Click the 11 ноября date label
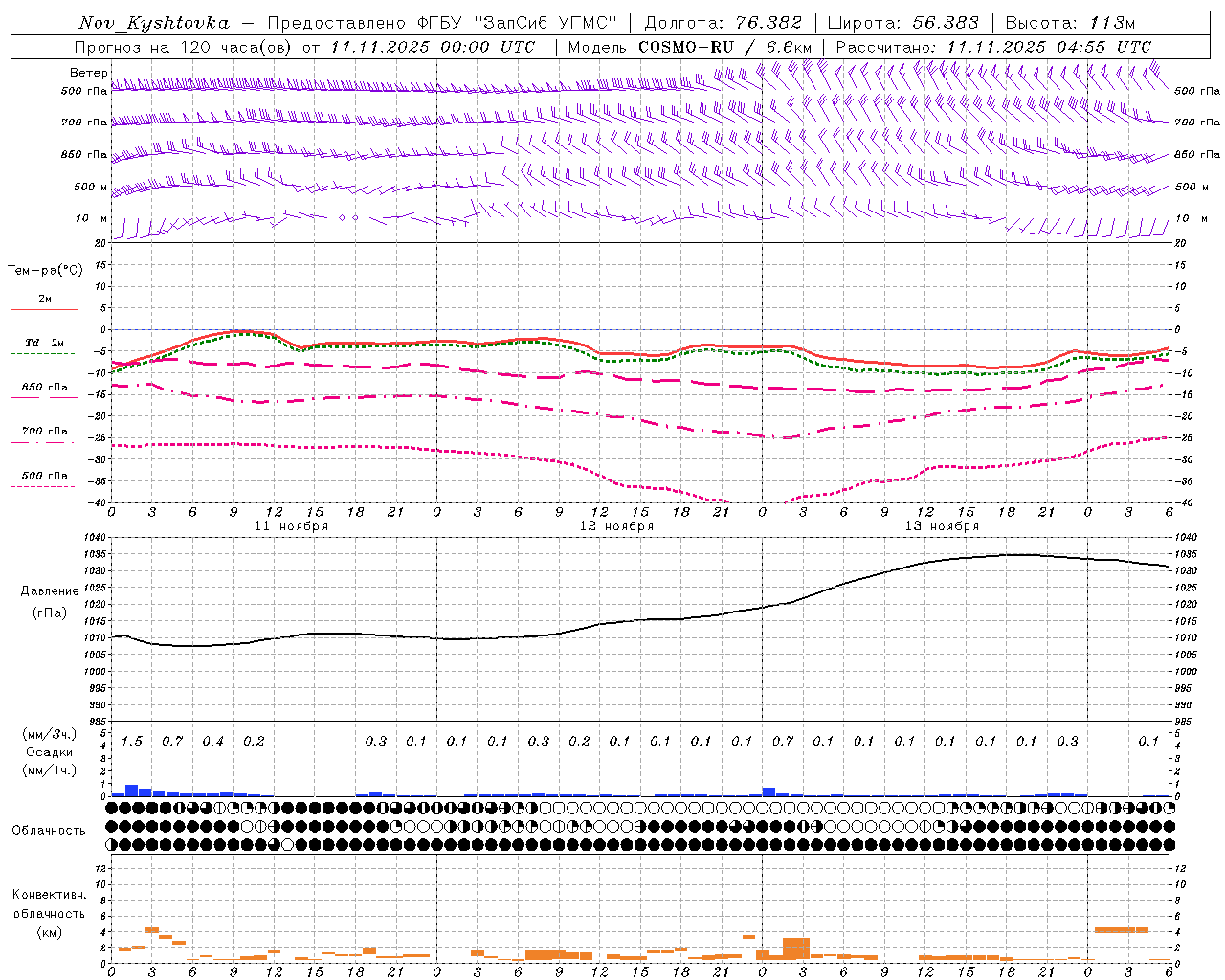This screenshot has height=980, width=1225. coord(291,526)
